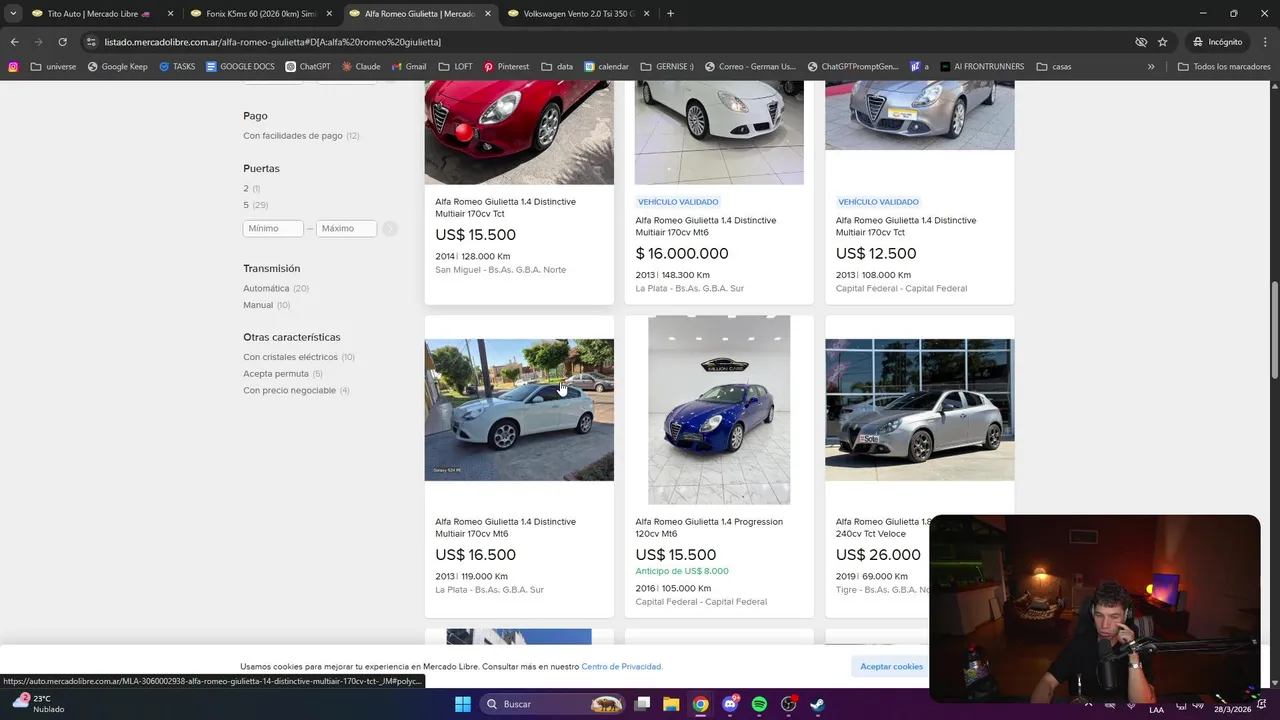The height and width of the screenshot is (720, 1280).
Task: Open Discord from the taskbar
Action: [x=730, y=704]
